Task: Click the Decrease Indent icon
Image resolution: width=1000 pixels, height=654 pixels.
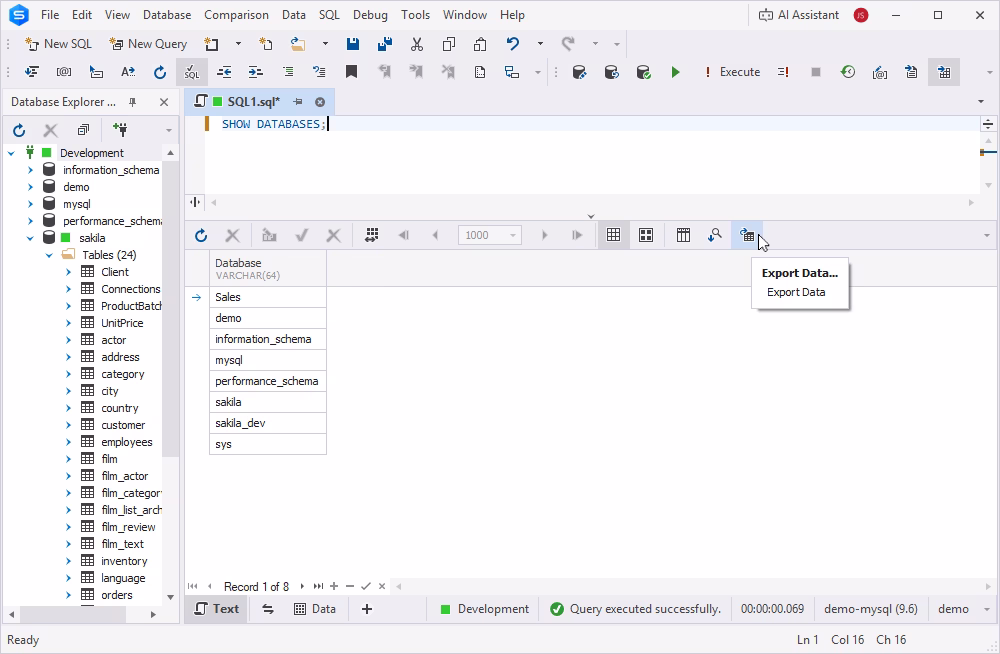Action: pos(224,72)
